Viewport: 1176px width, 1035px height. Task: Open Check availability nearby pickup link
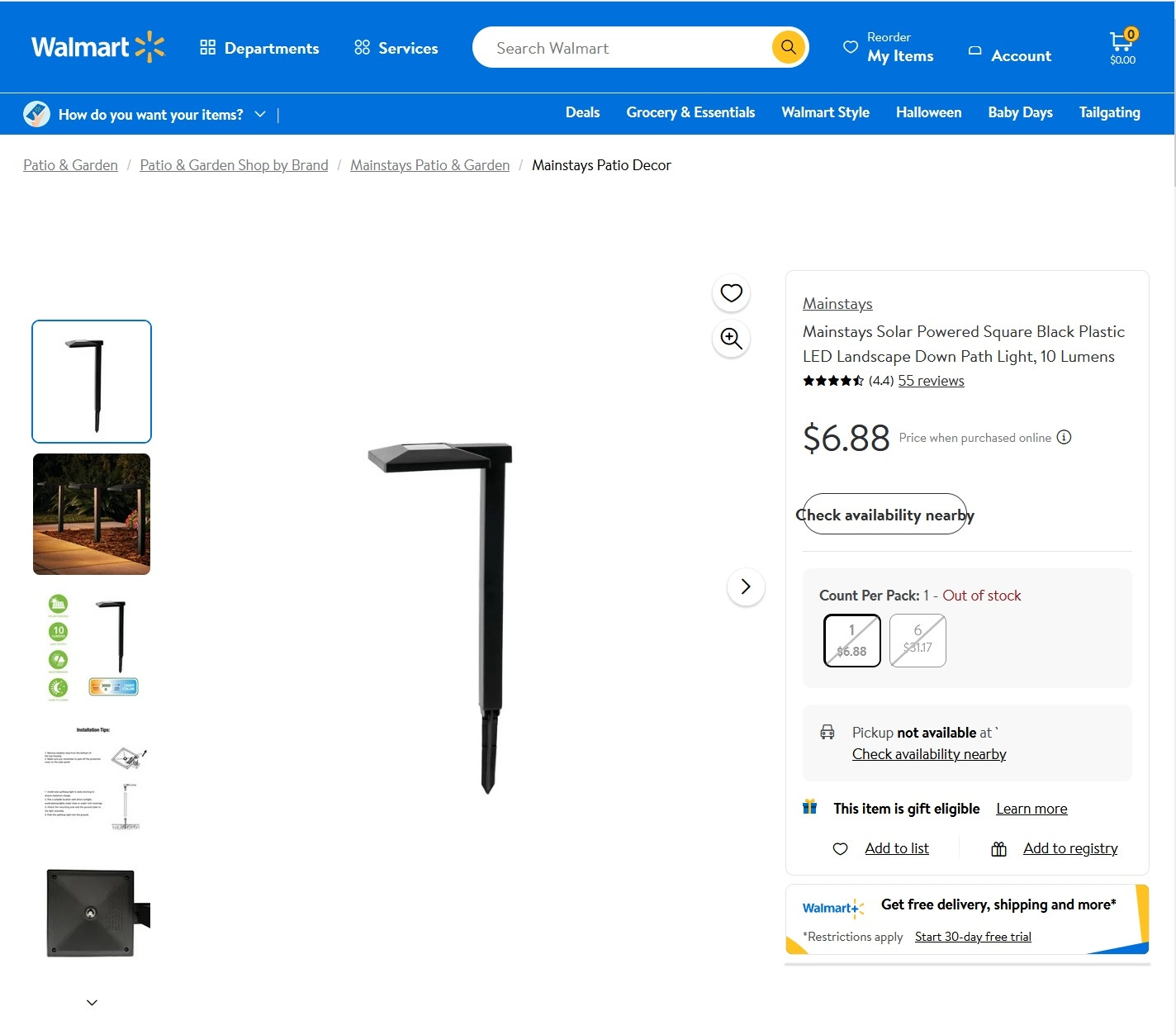[929, 754]
